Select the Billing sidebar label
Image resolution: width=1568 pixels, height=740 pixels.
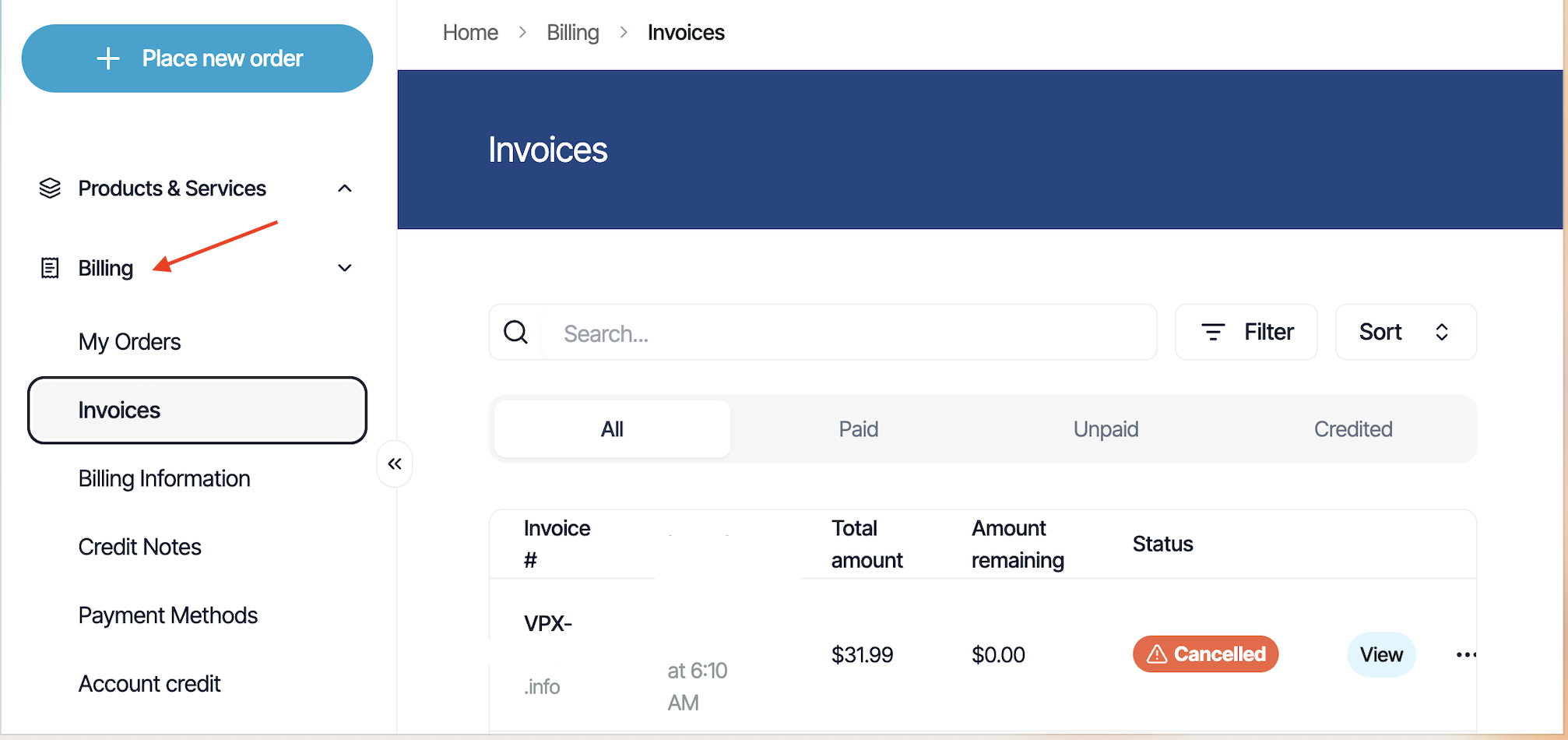point(106,268)
